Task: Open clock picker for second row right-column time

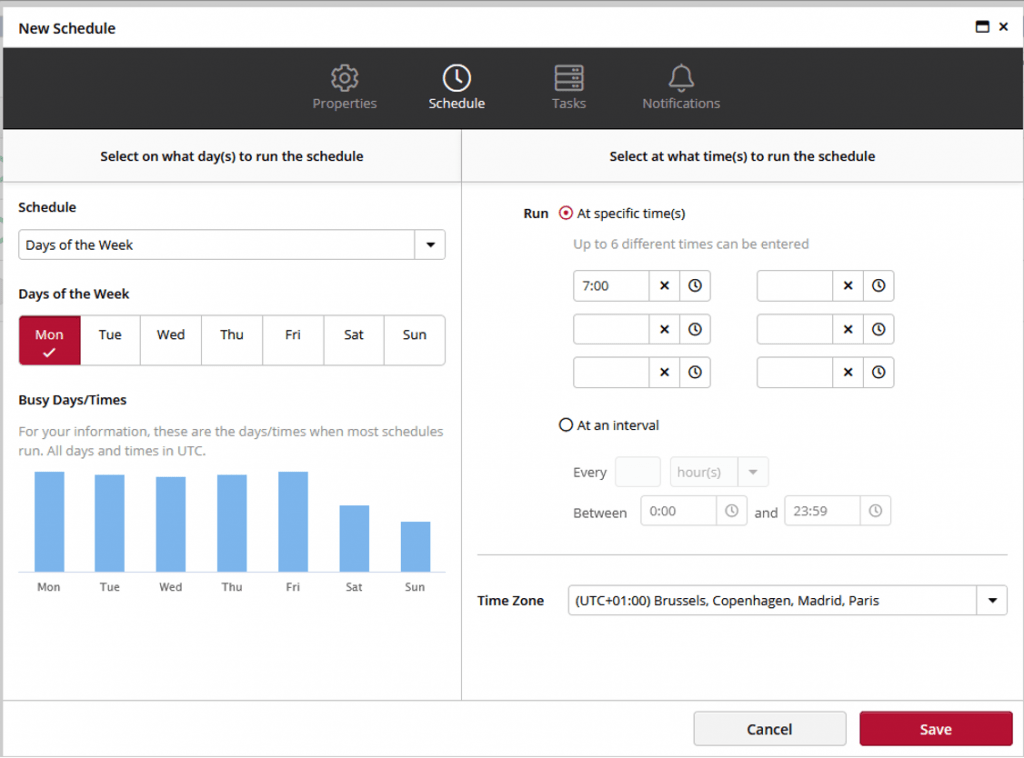Action: [x=878, y=329]
